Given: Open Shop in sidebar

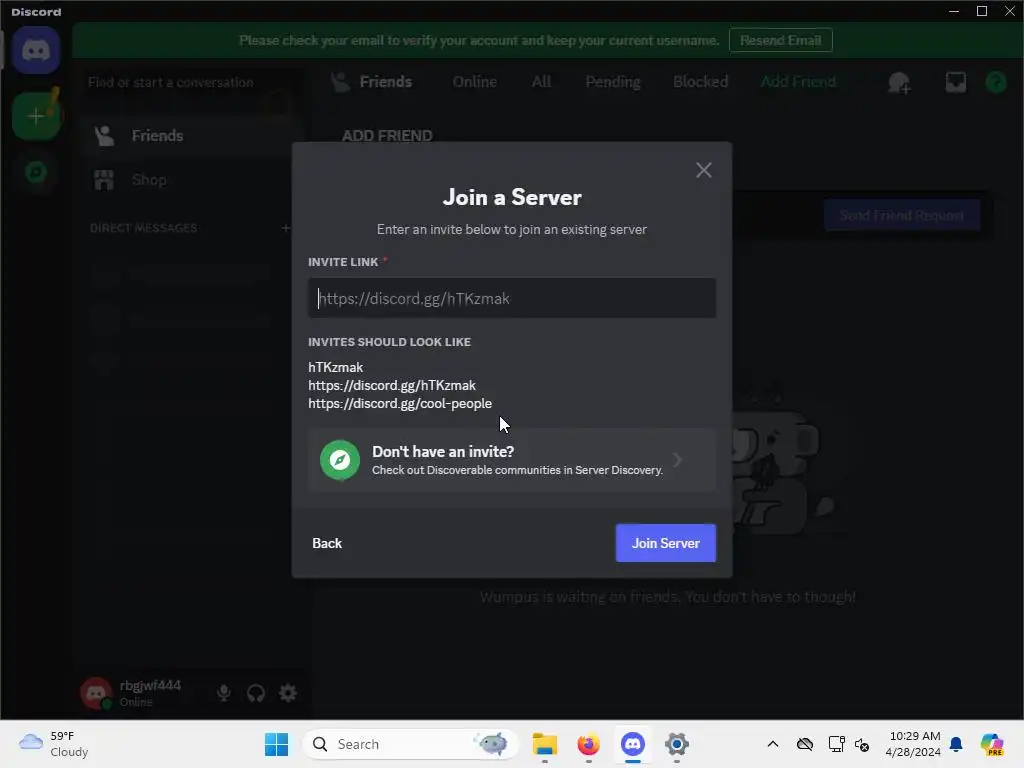Looking at the screenshot, I should click(x=189, y=180).
